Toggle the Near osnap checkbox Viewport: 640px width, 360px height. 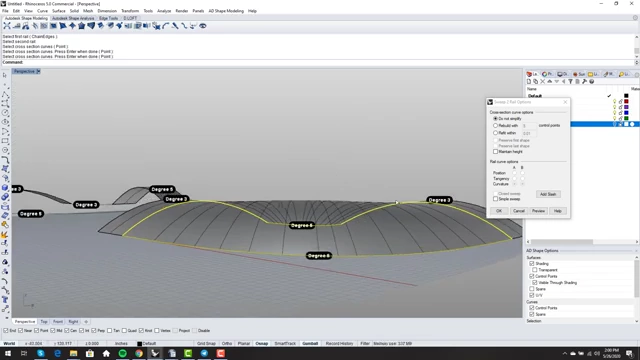[20, 331]
